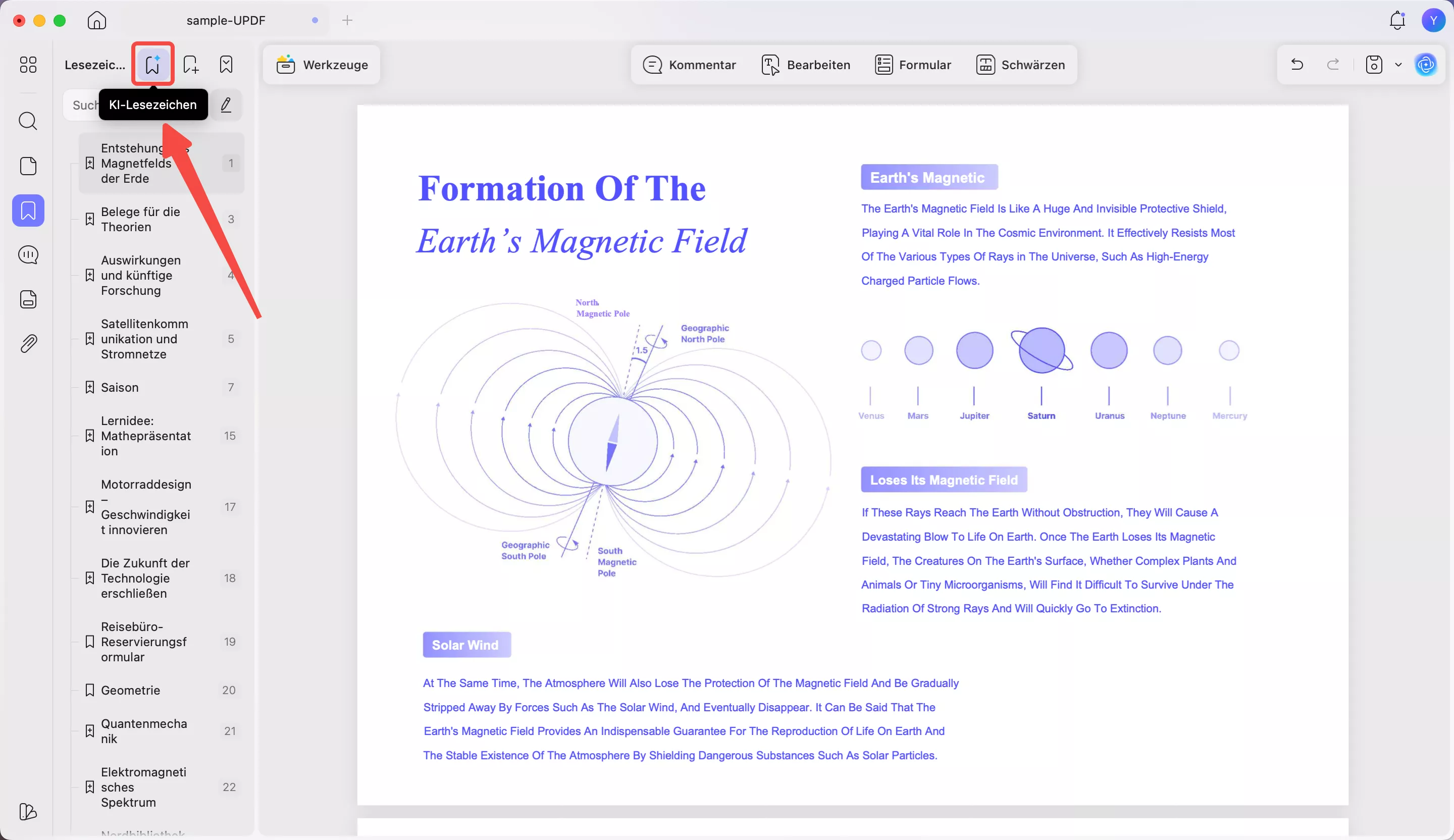1454x840 pixels.
Task: Switch to Bearbeiten mode
Action: point(805,65)
